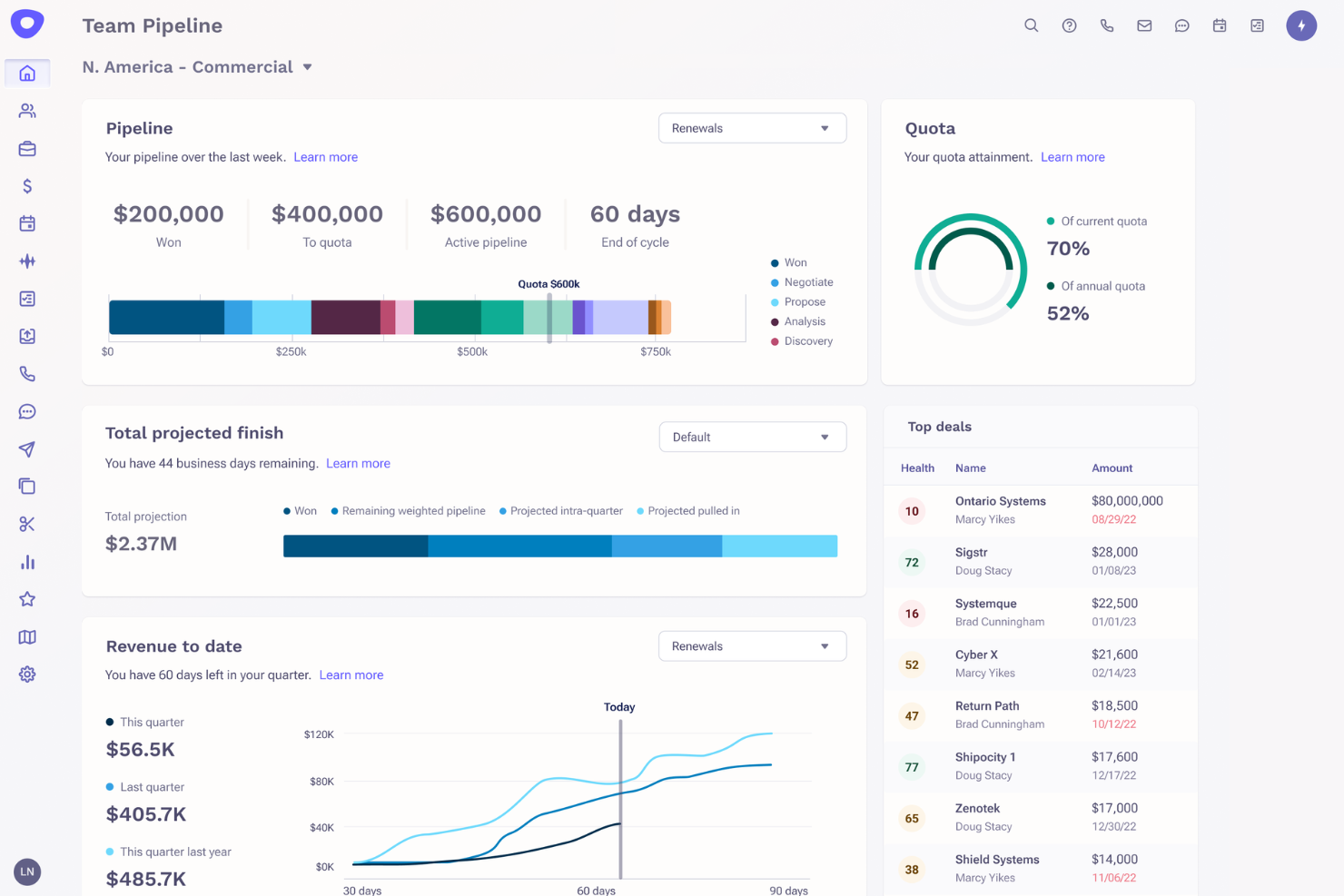
Task: Expand the N. America - Commercial team selector
Action: tap(197, 67)
